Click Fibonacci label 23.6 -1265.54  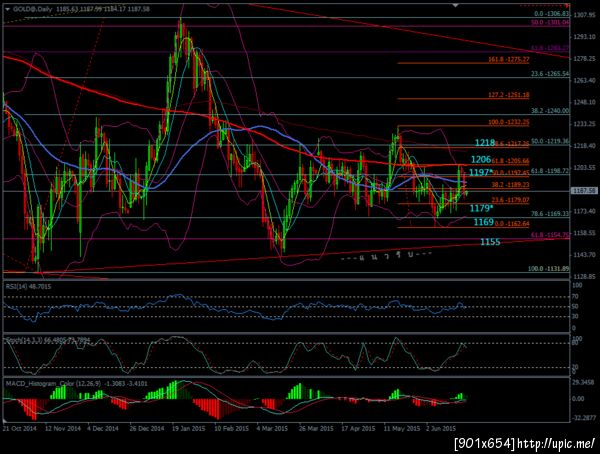point(550,74)
